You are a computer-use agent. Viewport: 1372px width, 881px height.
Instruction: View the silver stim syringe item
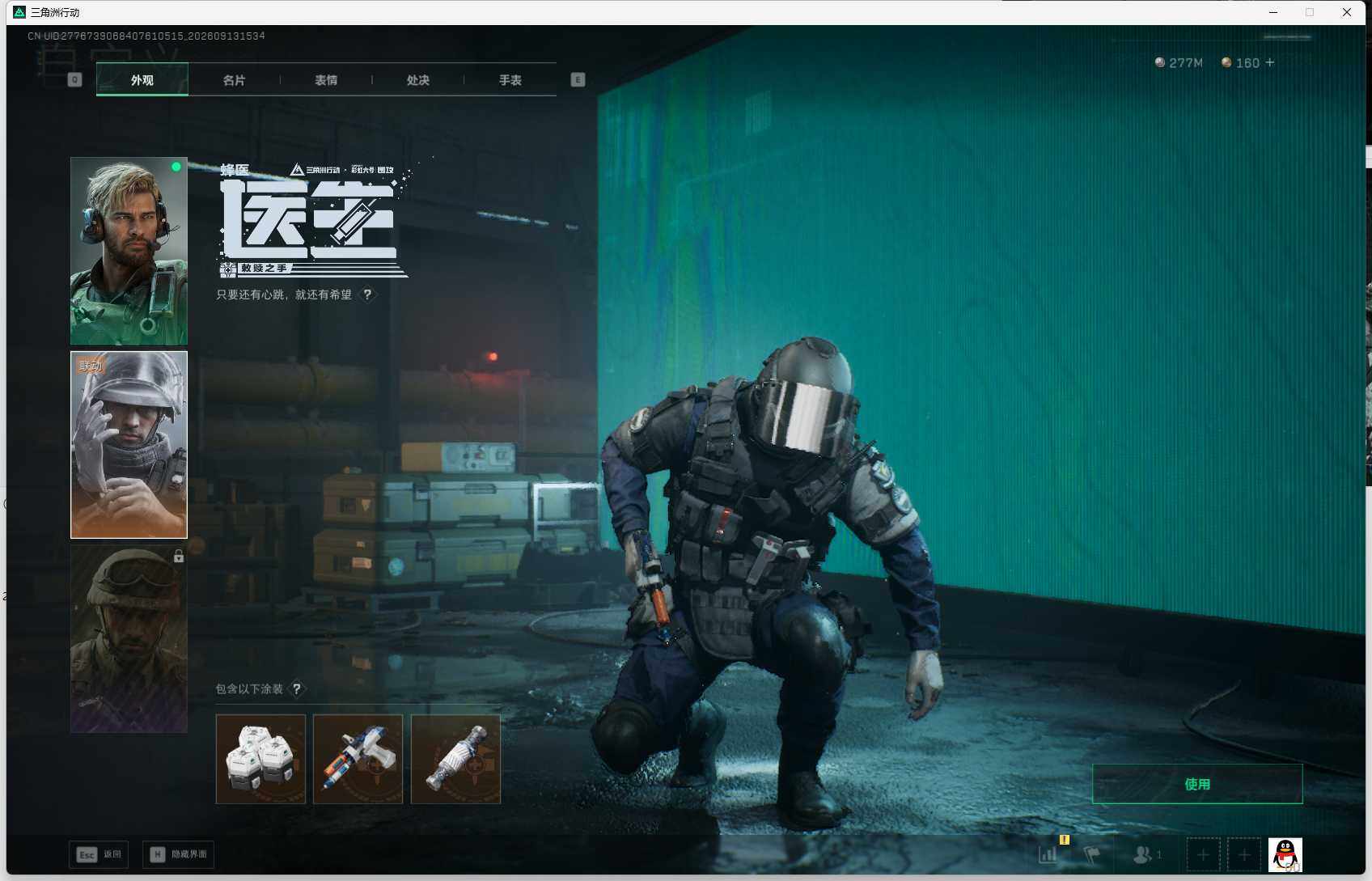coord(455,759)
